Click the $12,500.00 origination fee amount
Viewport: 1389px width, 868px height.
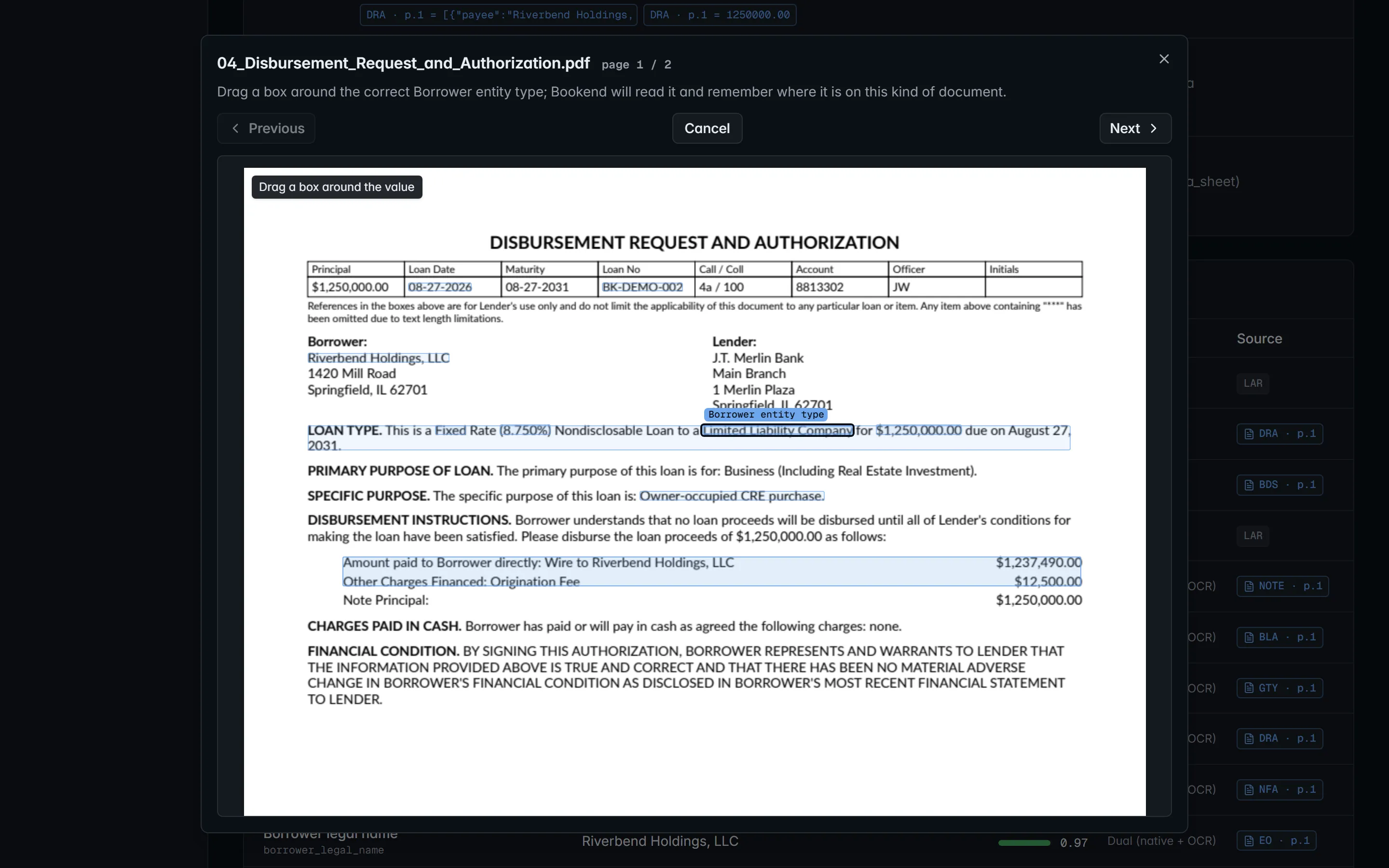[x=1048, y=581]
